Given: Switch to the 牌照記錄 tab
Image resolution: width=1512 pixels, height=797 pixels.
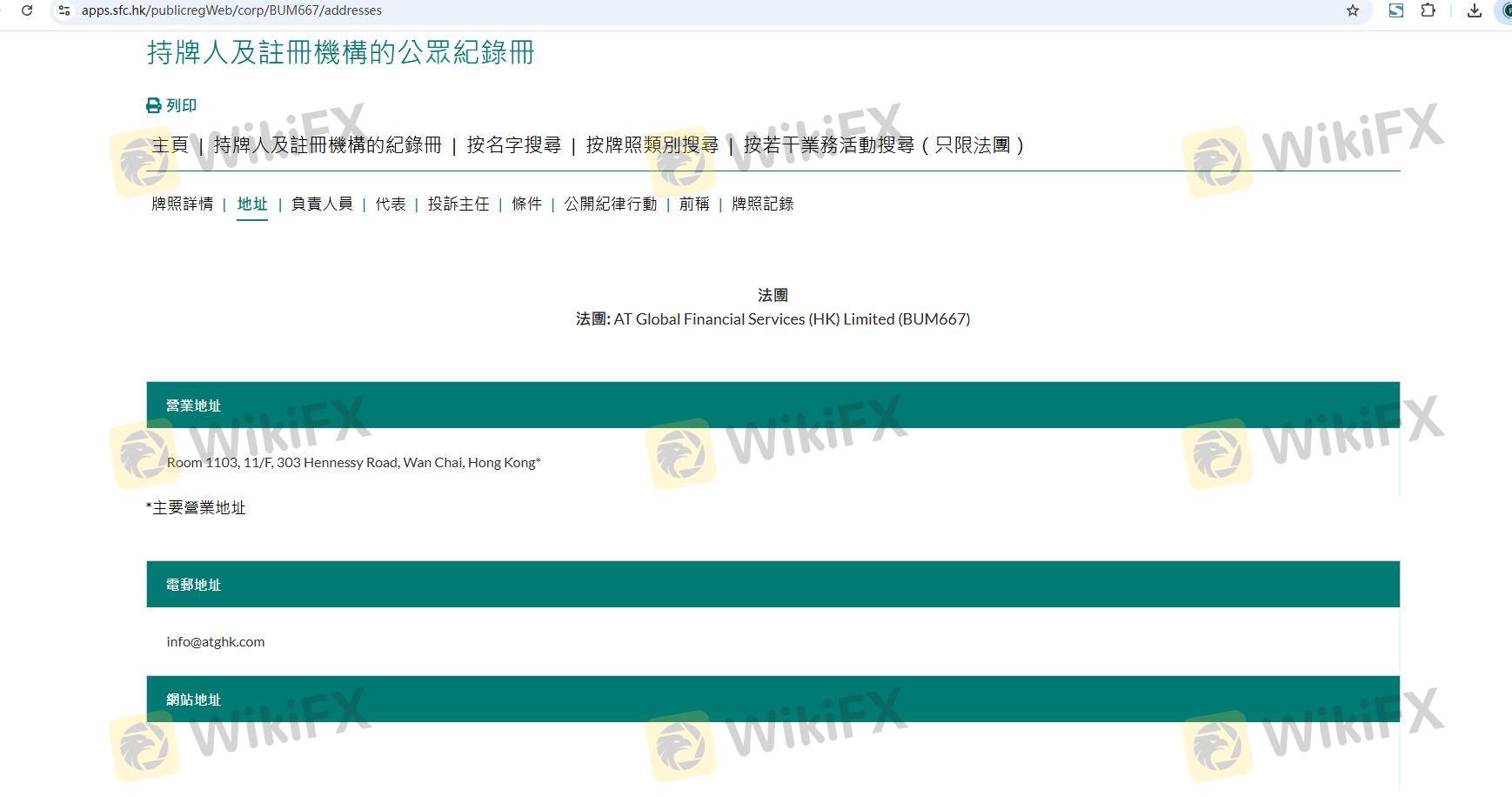Looking at the screenshot, I should [x=762, y=204].
